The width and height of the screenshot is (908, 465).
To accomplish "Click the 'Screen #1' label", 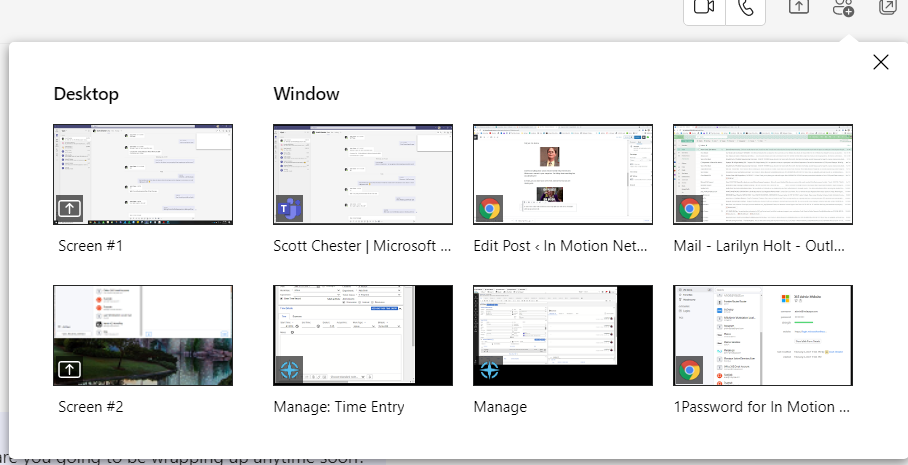I will click(90, 246).
